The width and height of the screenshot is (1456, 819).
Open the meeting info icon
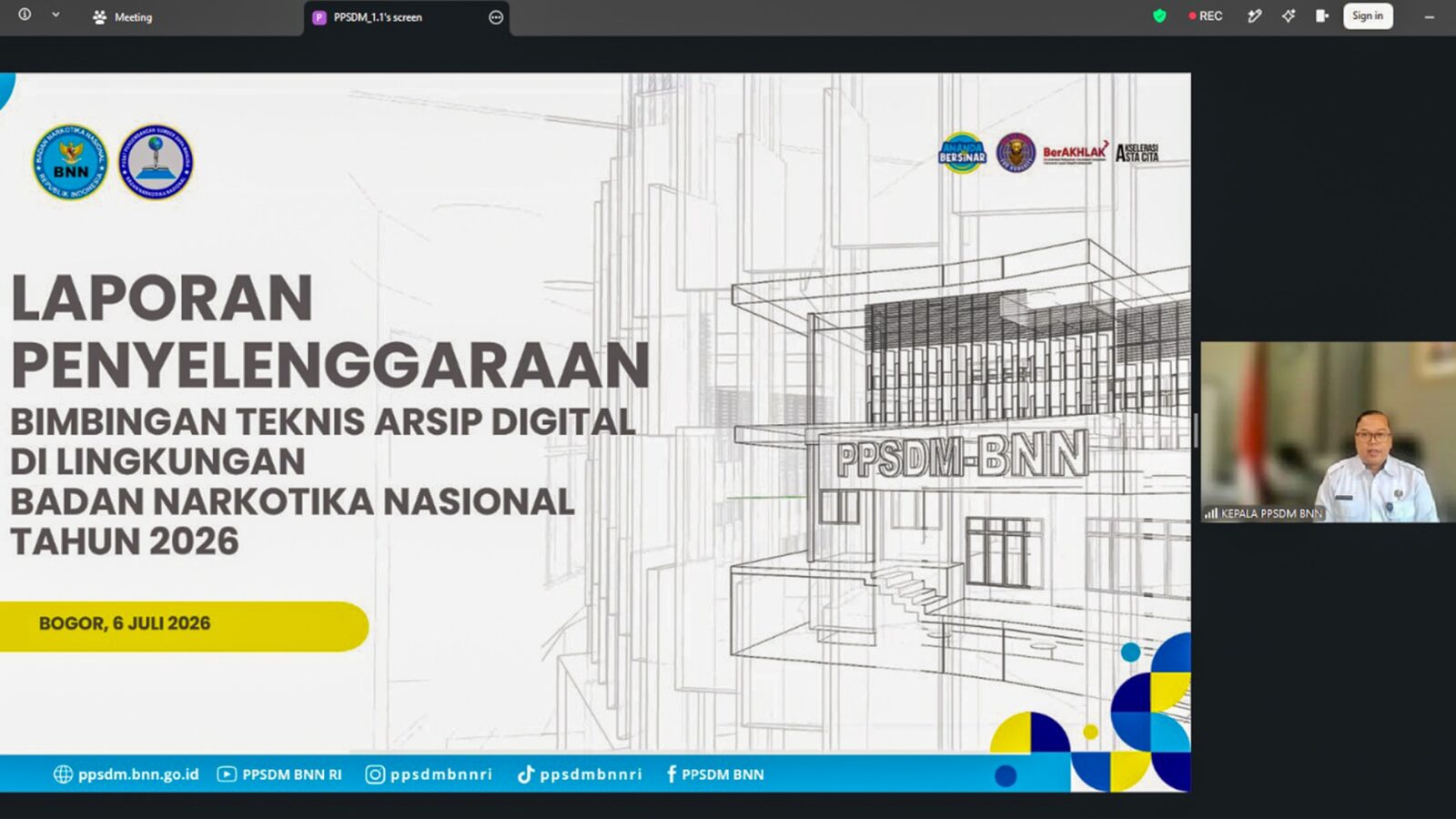tap(25, 15)
